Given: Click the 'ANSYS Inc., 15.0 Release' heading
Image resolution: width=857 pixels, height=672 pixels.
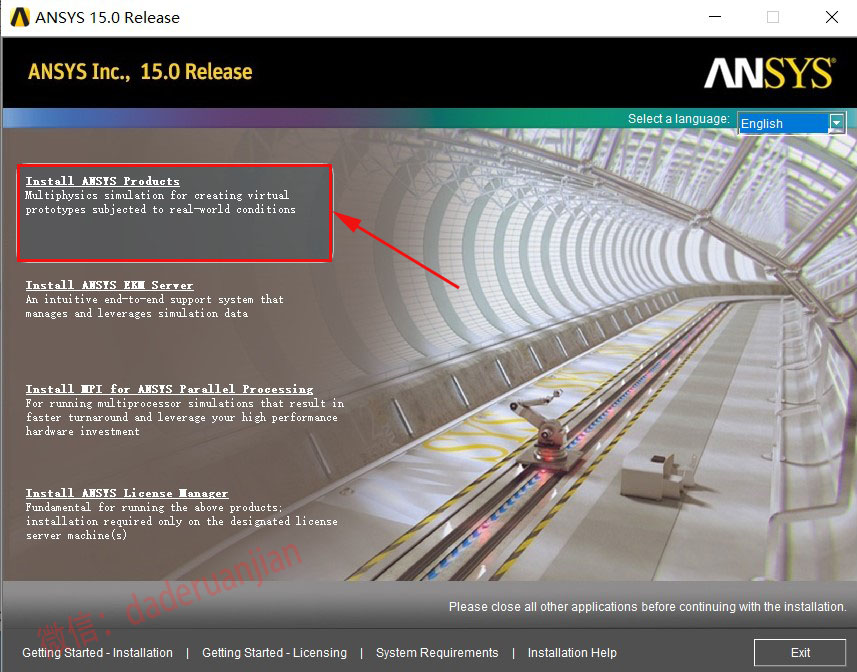Looking at the screenshot, I should click(x=140, y=72).
